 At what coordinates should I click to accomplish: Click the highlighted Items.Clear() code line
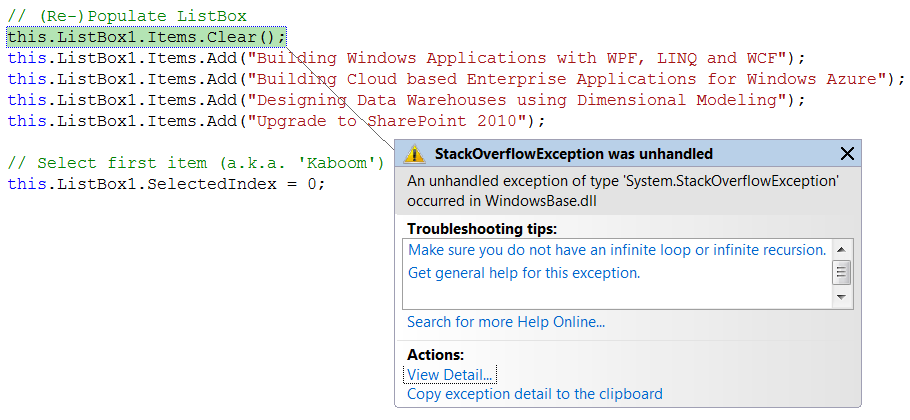pyautogui.click(x=146, y=38)
